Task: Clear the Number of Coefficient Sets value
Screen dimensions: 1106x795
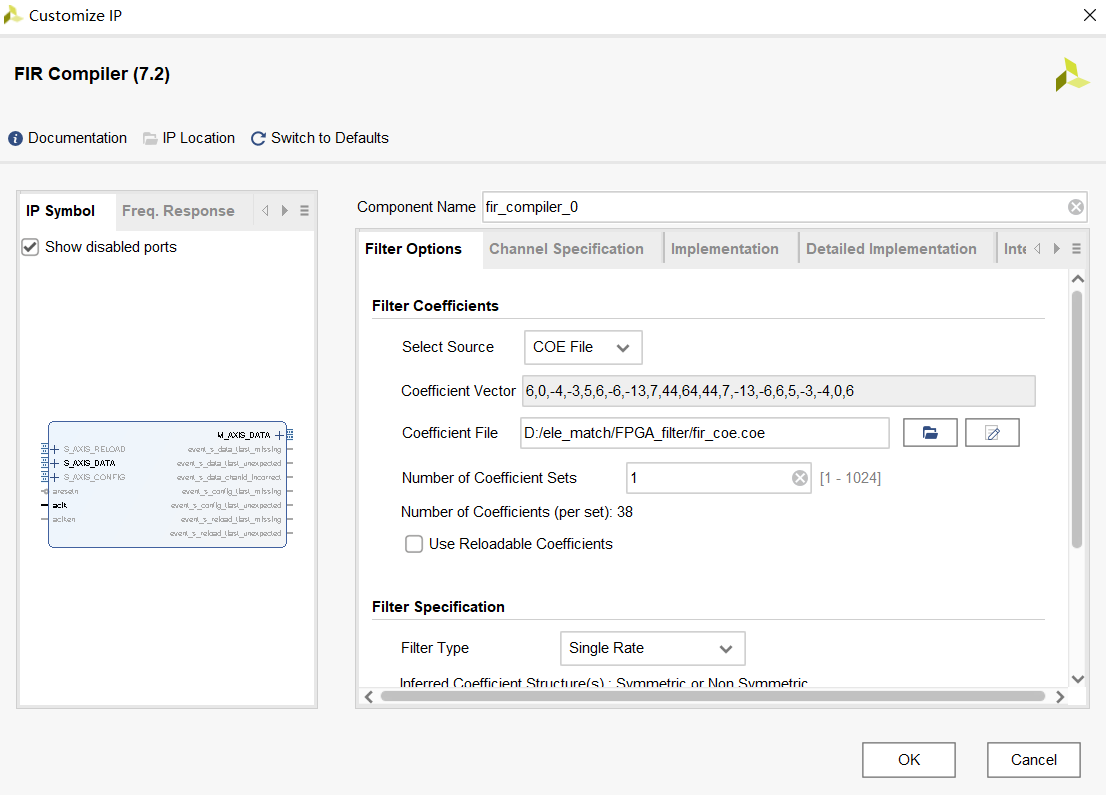Action: (x=799, y=478)
